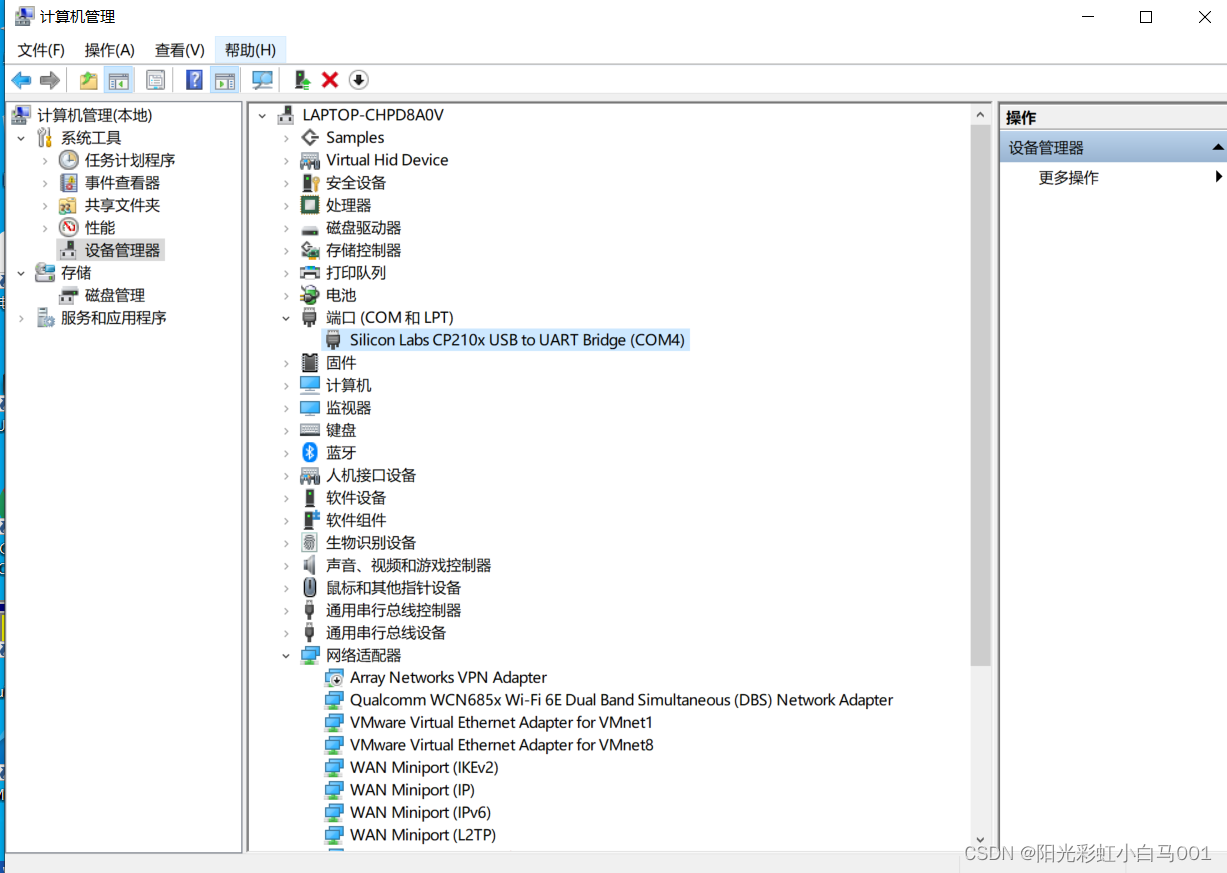Image resolution: width=1227 pixels, height=873 pixels.
Task: Click the Back arrow toolbar button
Action: (21, 80)
